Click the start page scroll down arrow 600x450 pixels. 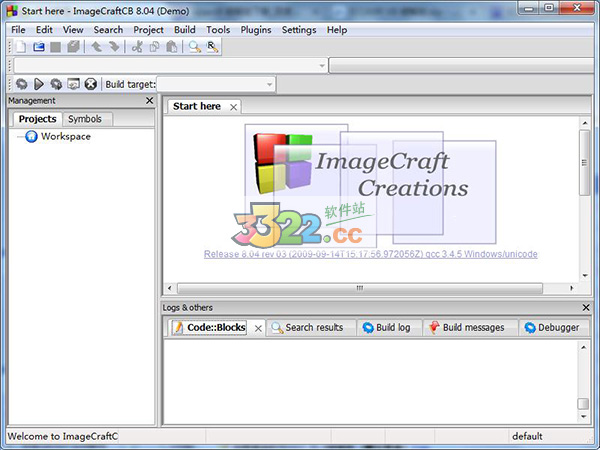click(x=585, y=276)
